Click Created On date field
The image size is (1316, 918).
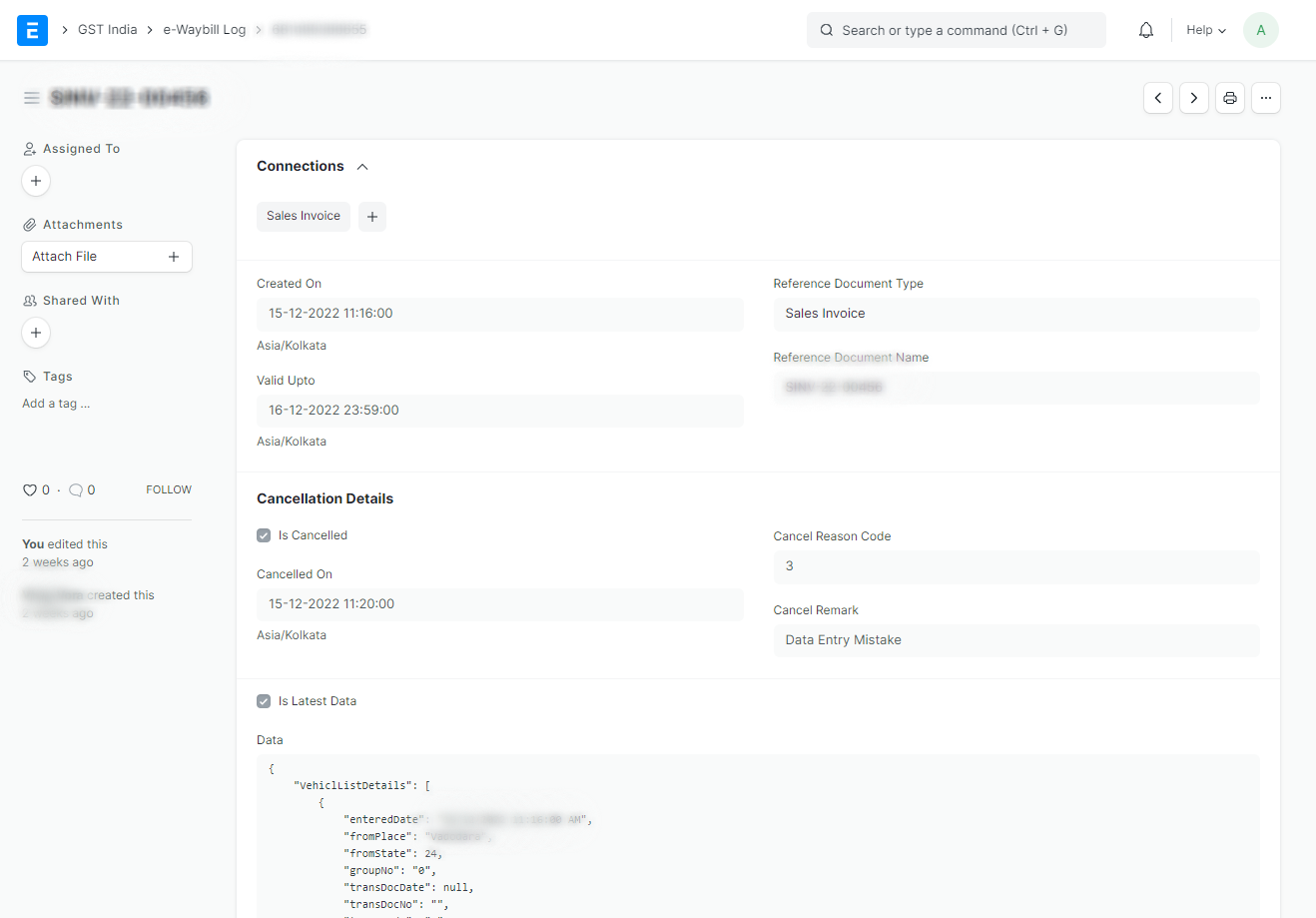click(500, 314)
